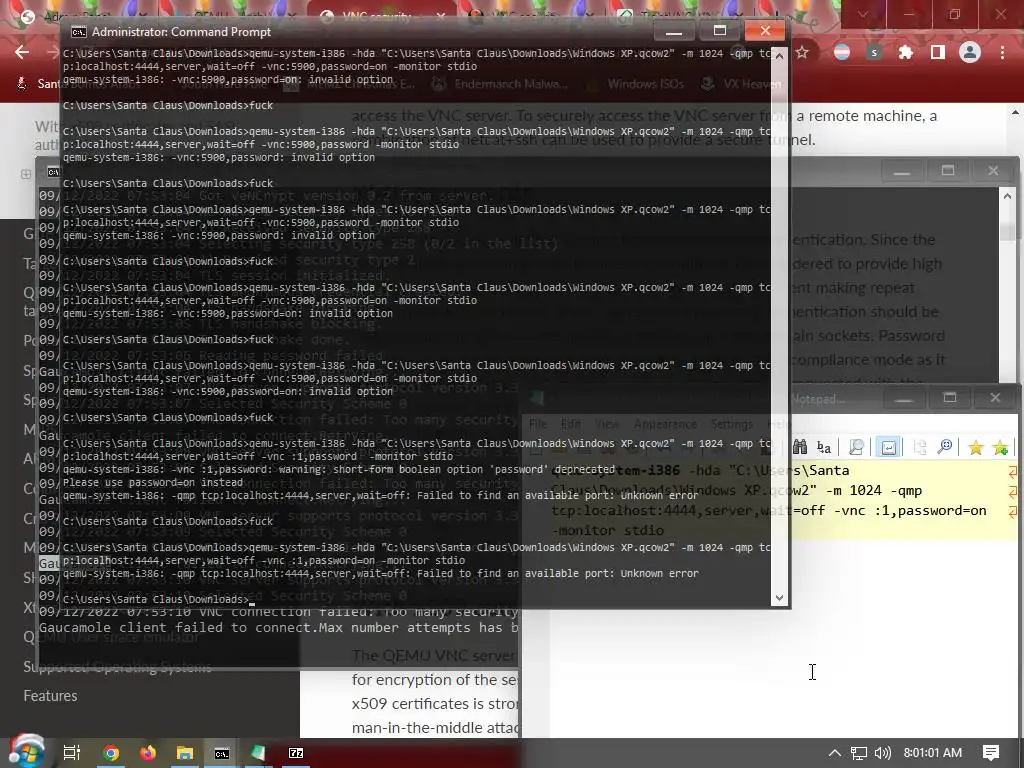Click the Zoom magnifier icon in Notepad toolbar

(944, 447)
